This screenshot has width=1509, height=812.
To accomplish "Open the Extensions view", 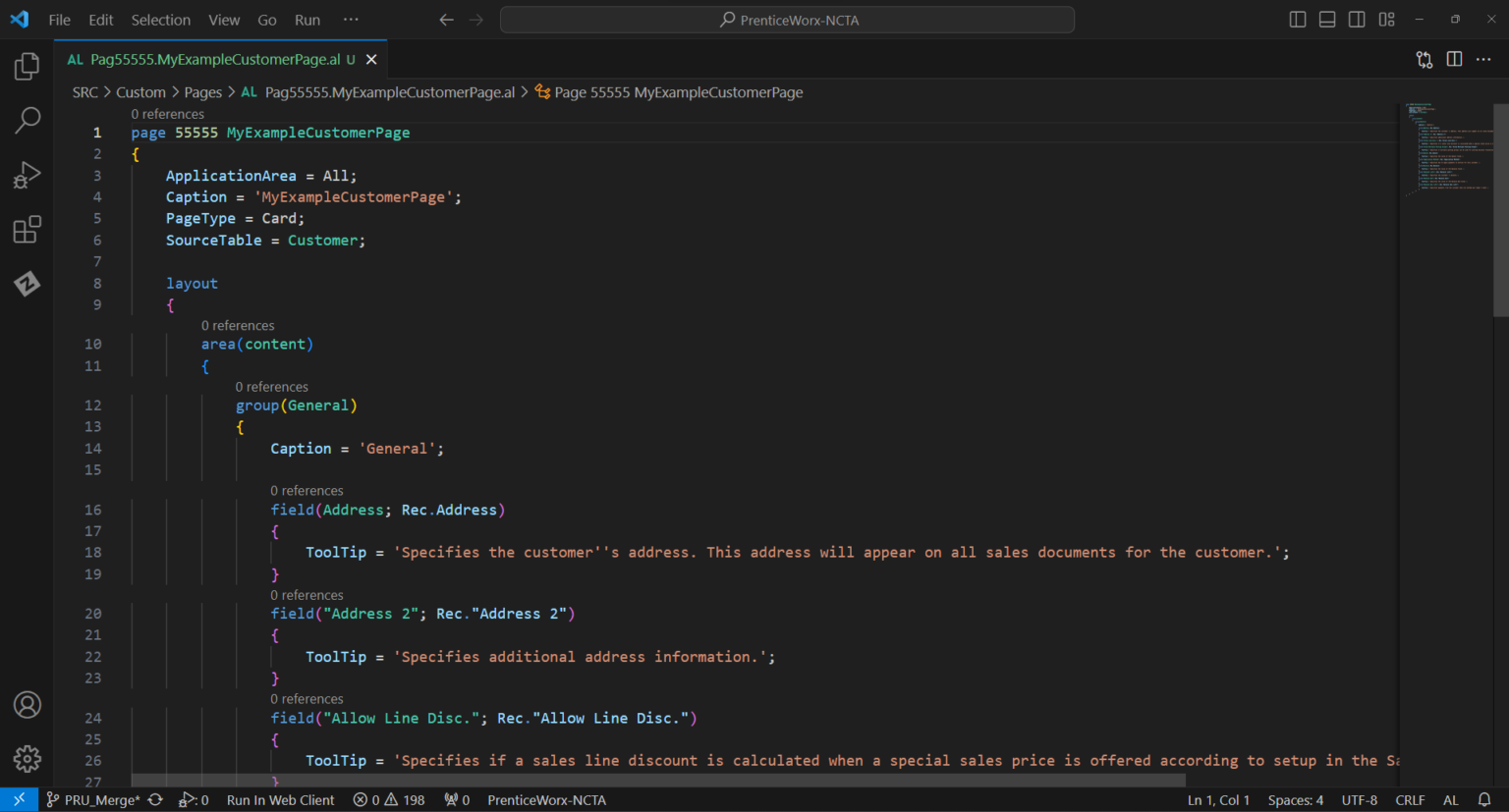I will pyautogui.click(x=27, y=229).
